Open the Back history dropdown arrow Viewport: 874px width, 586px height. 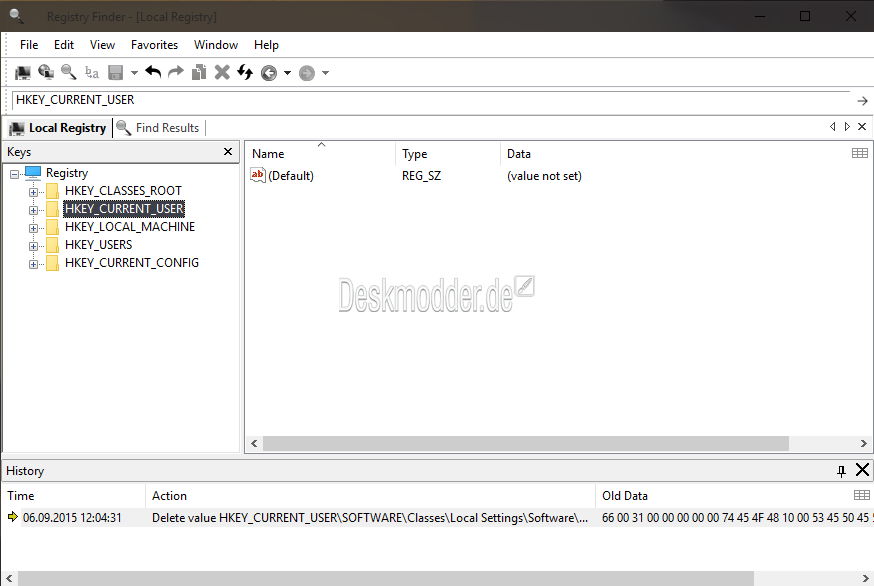pyautogui.click(x=287, y=72)
